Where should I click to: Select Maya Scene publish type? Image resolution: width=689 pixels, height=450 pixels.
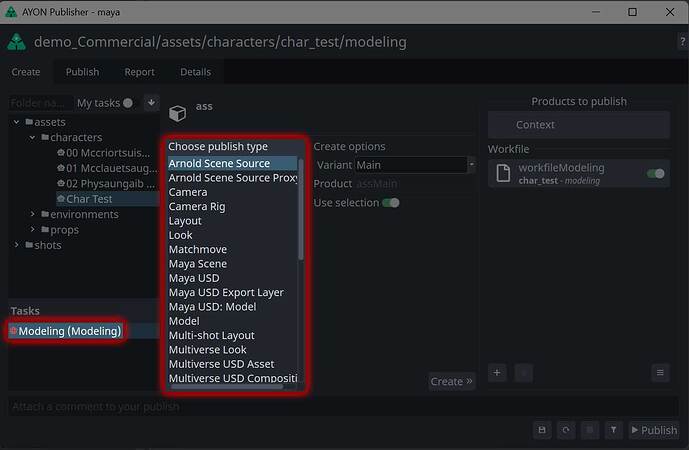[x=232, y=264]
